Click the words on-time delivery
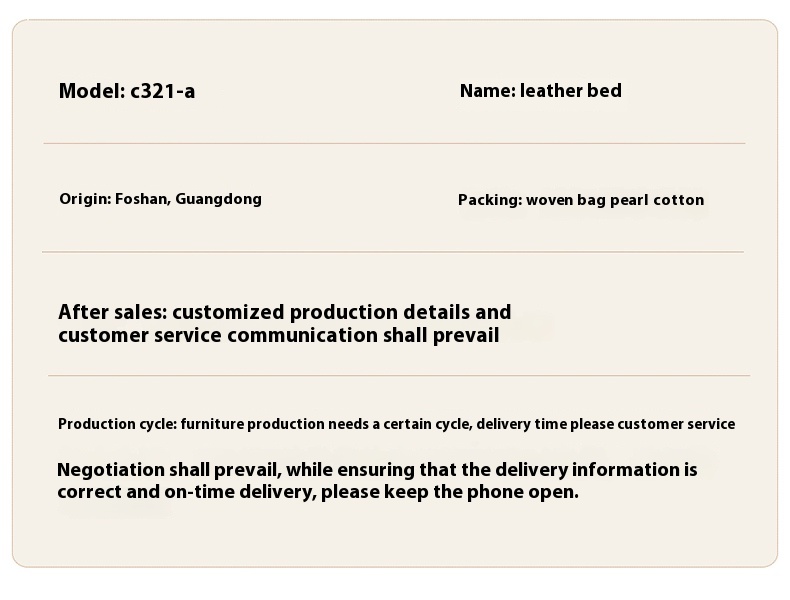 point(240,492)
